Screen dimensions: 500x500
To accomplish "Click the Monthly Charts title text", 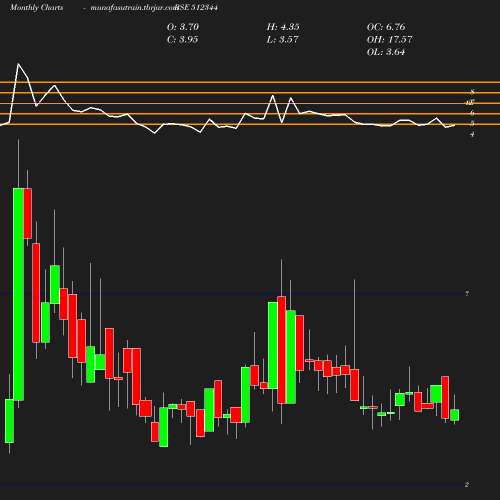I will pyautogui.click(x=37, y=8).
